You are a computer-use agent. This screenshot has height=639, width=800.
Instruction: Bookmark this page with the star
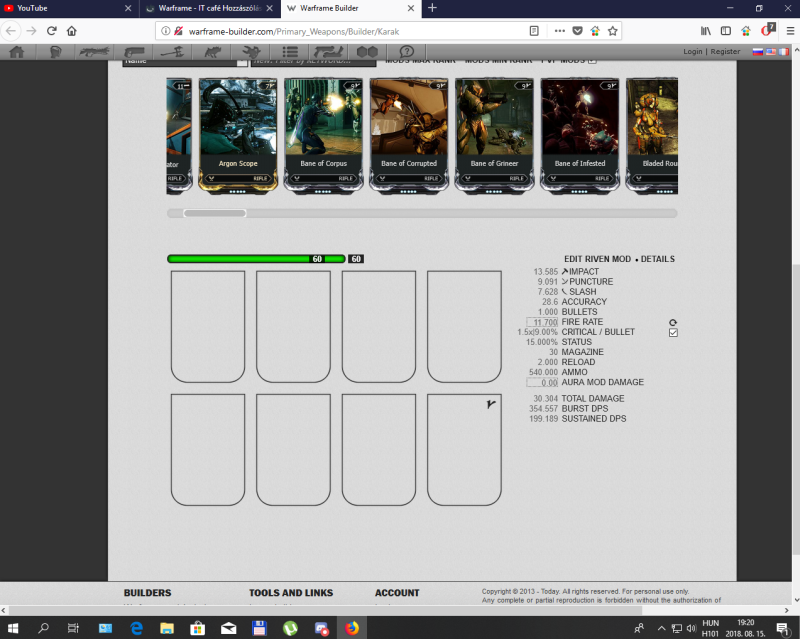pyautogui.click(x=613, y=31)
